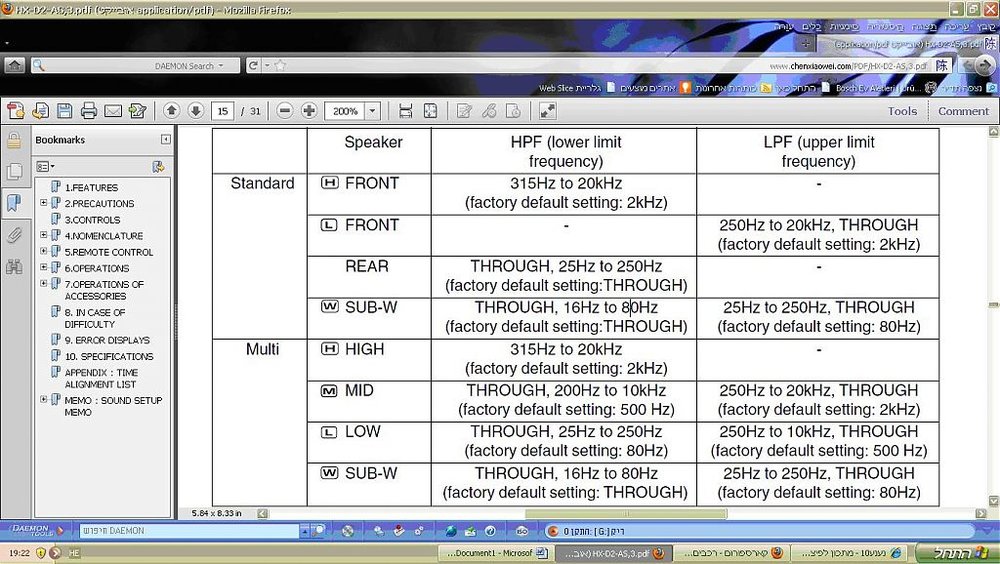Go to previous page up arrow
This screenshot has height=564, width=1000.
click(171, 111)
